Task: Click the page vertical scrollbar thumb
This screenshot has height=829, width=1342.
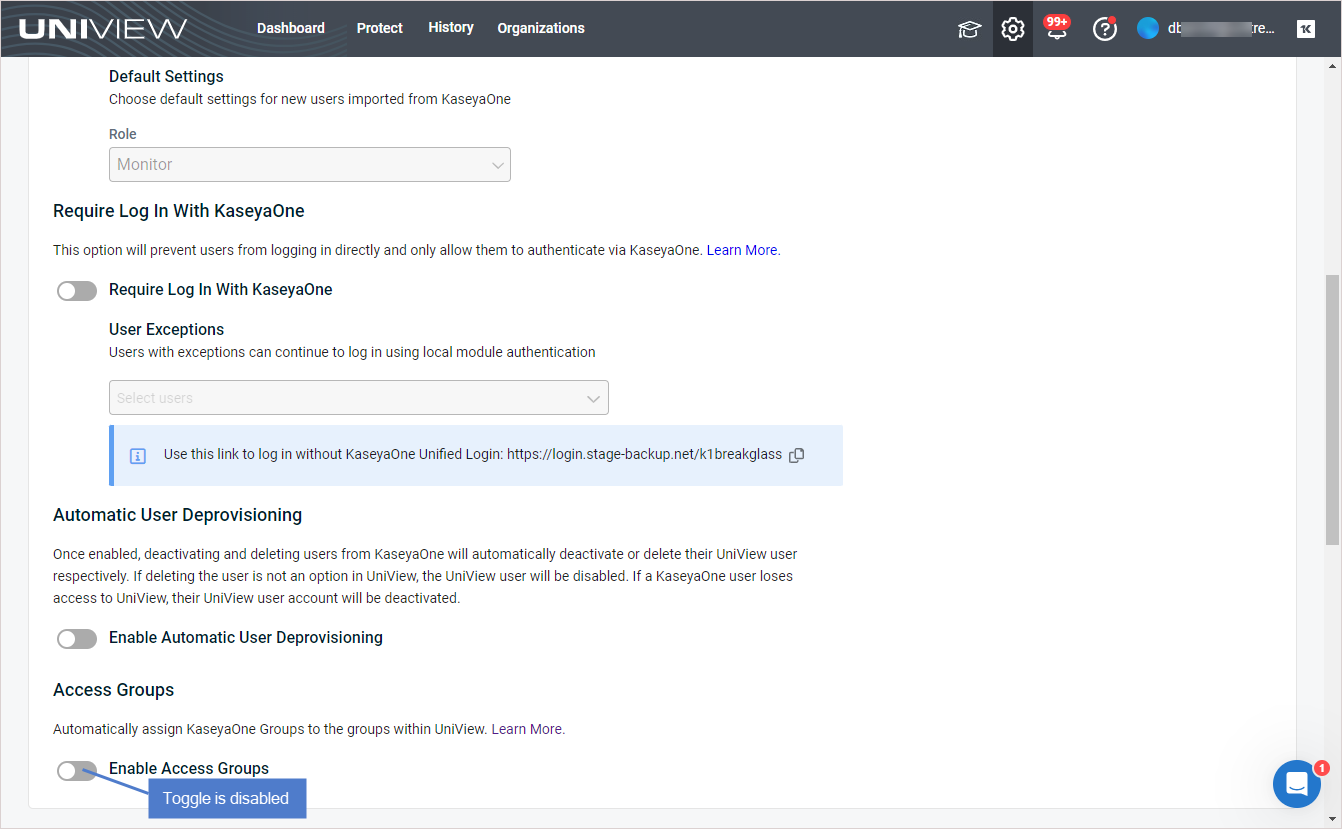Action: (x=1332, y=410)
